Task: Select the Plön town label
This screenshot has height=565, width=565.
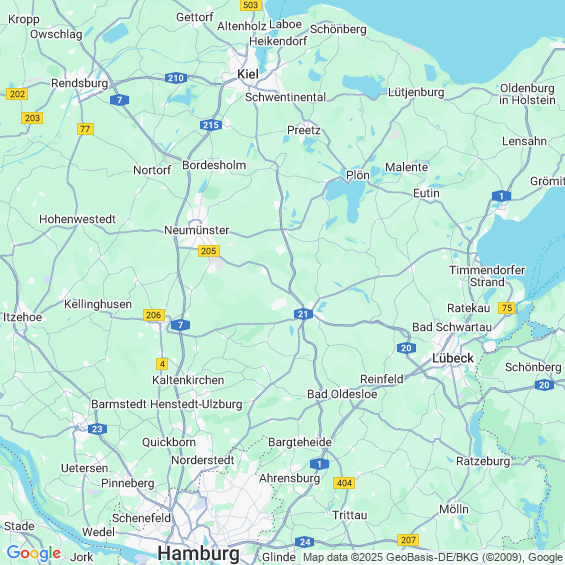Action: [357, 175]
